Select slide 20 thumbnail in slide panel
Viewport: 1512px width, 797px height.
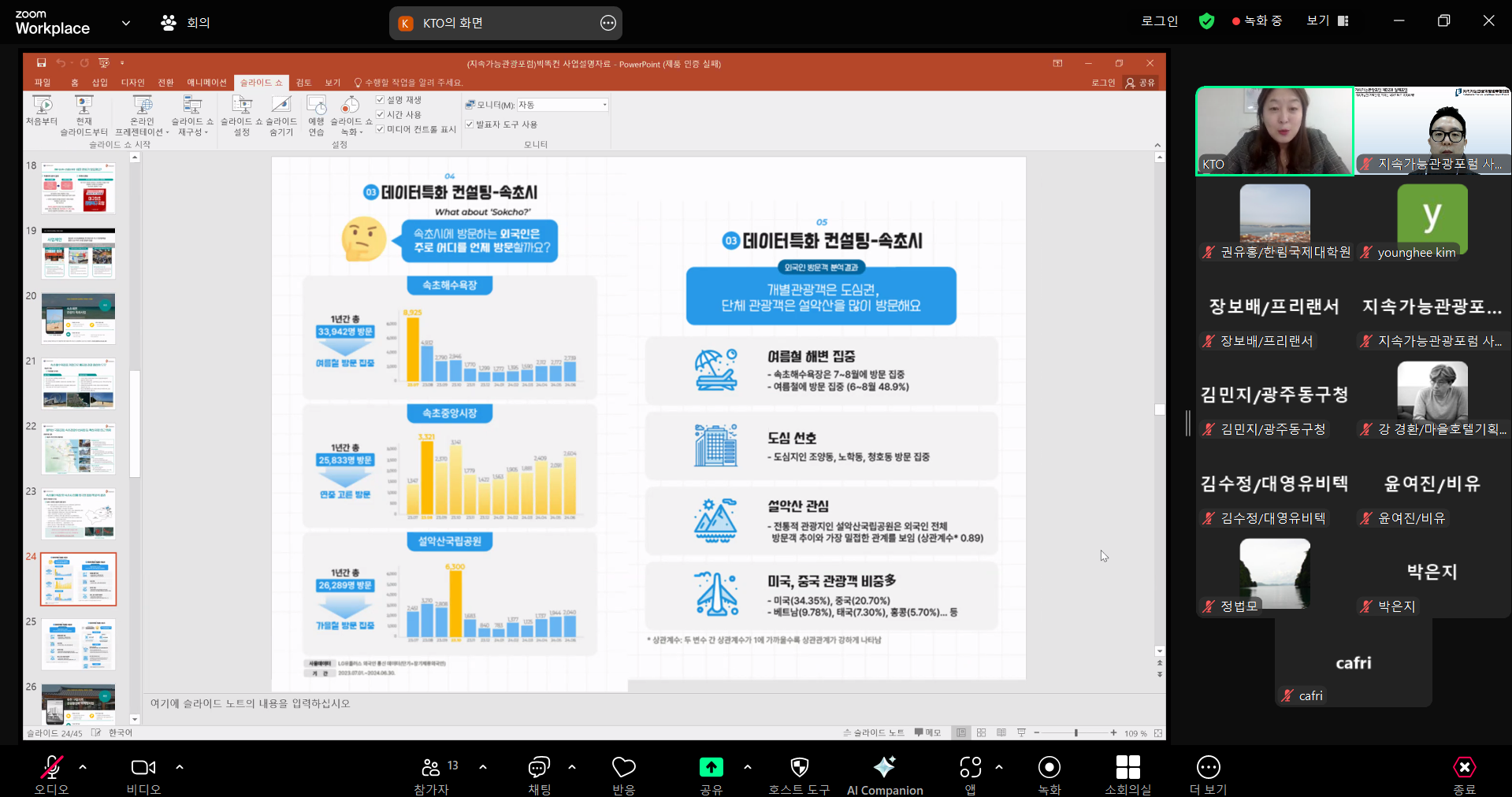78,318
